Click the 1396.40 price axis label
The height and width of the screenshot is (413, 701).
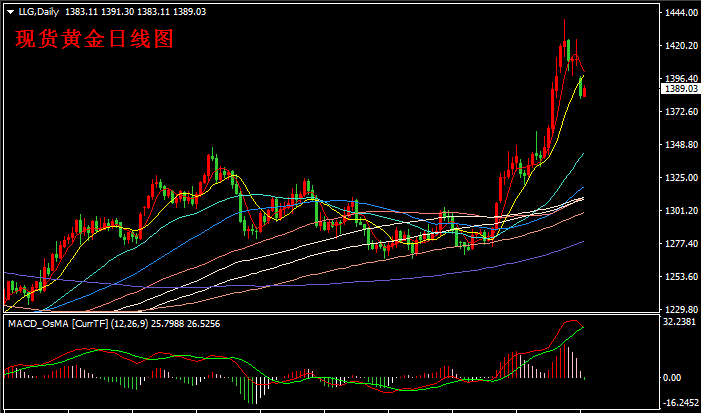[x=681, y=78]
